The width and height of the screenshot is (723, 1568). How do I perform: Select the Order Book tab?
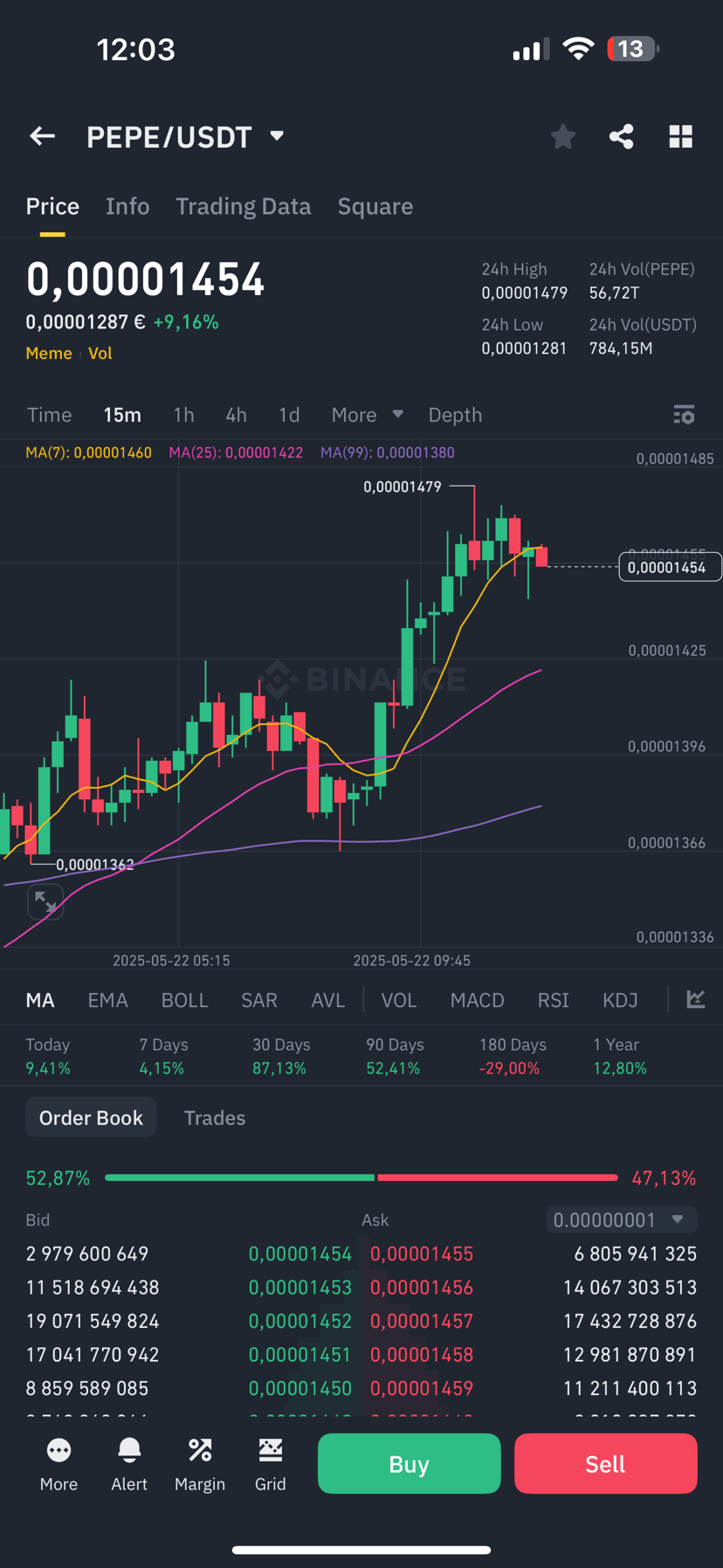point(91,1118)
